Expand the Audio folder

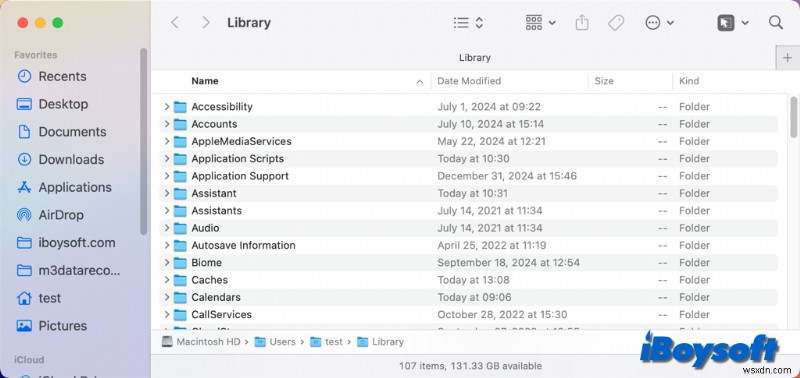tap(167, 228)
